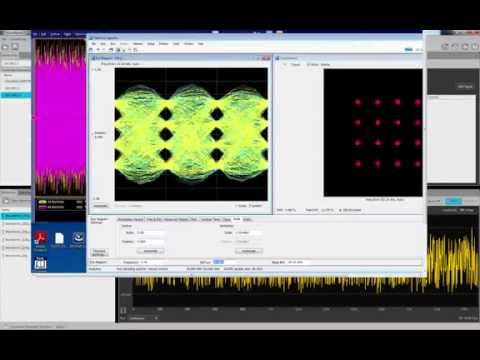Image resolution: width=480 pixels, height=360 pixels.
Task: Click the back arrow toolbar icon in analysis window
Action: click(98, 50)
